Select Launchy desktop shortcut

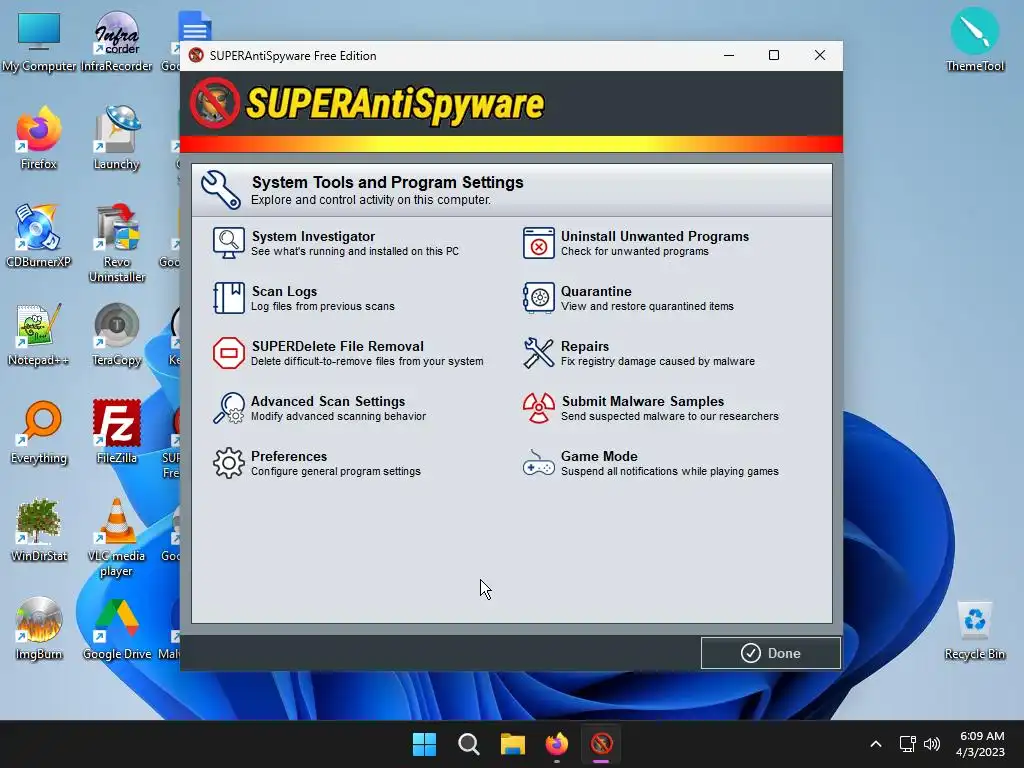point(116,138)
